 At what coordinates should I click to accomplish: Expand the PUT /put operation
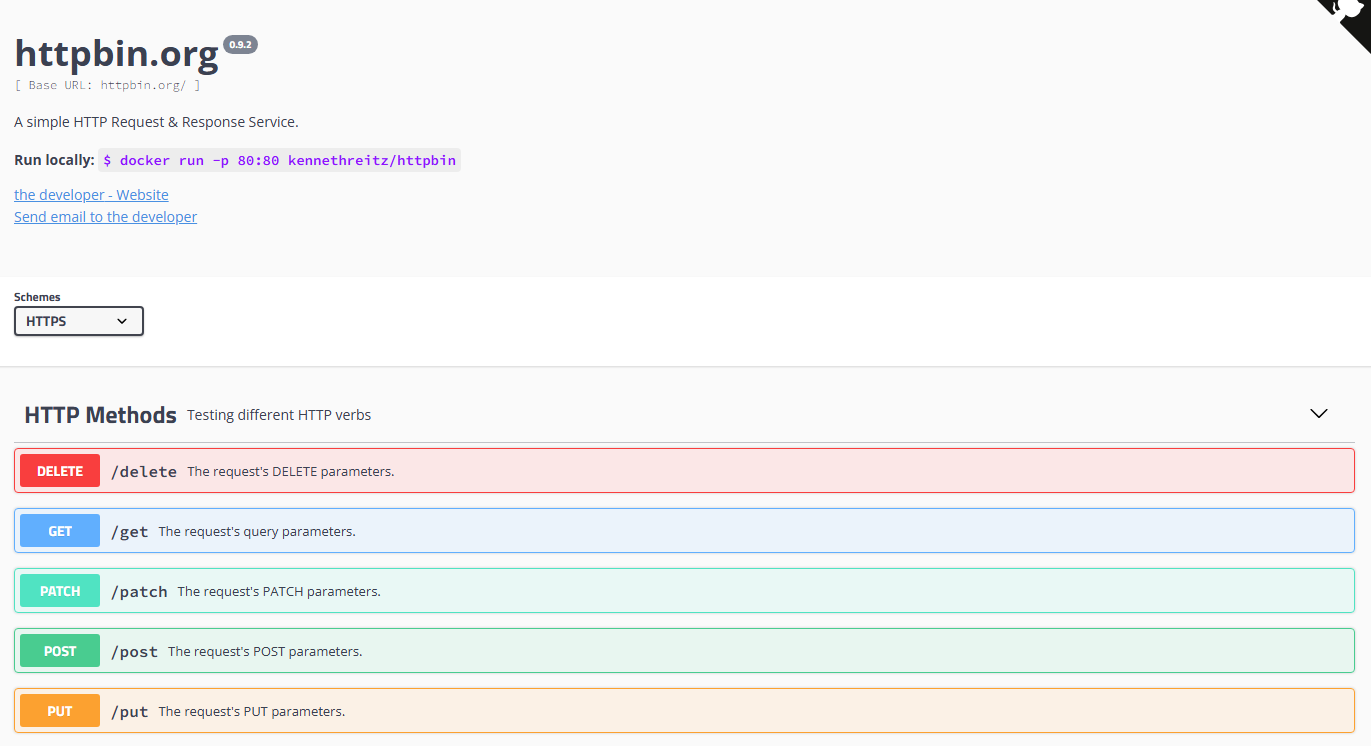pyautogui.click(x=684, y=711)
